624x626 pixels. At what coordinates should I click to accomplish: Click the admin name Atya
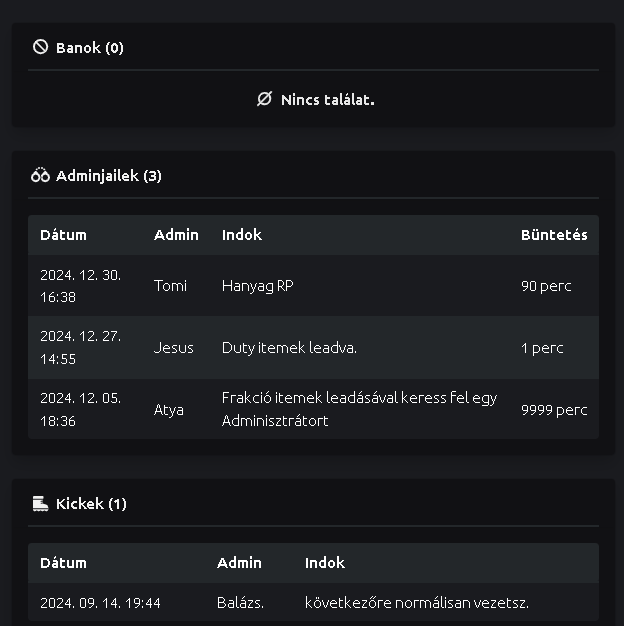point(168,409)
